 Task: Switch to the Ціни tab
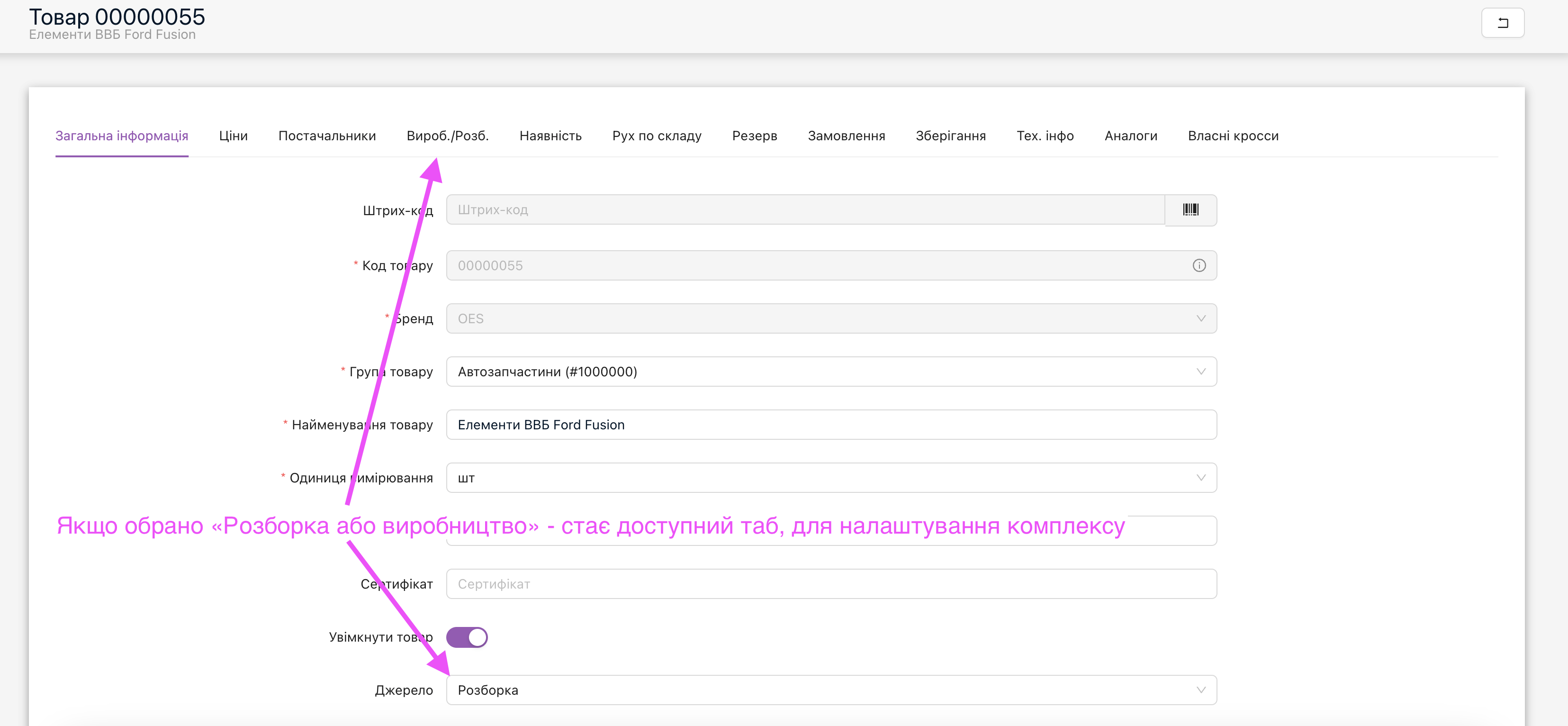(233, 136)
